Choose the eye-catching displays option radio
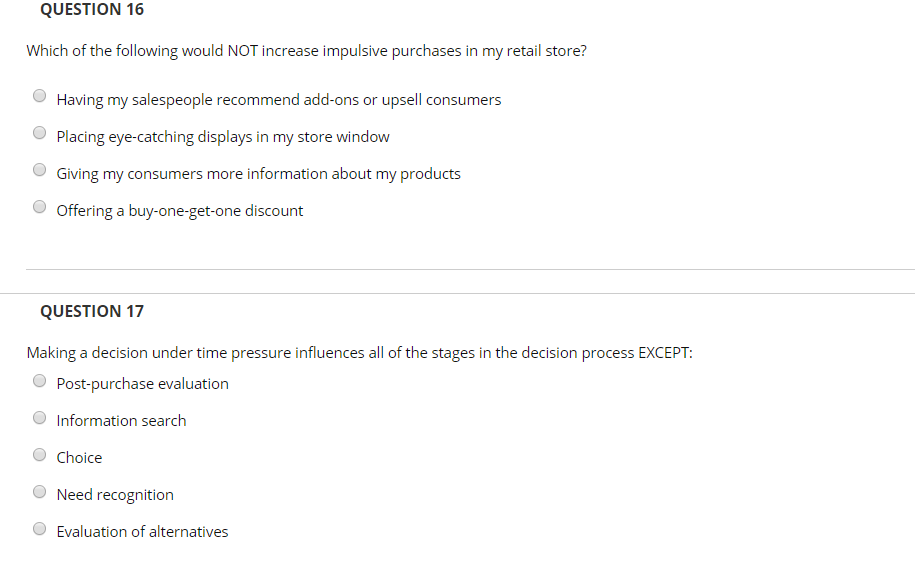Image resolution: width=915 pixels, height=566 pixels. point(39,133)
